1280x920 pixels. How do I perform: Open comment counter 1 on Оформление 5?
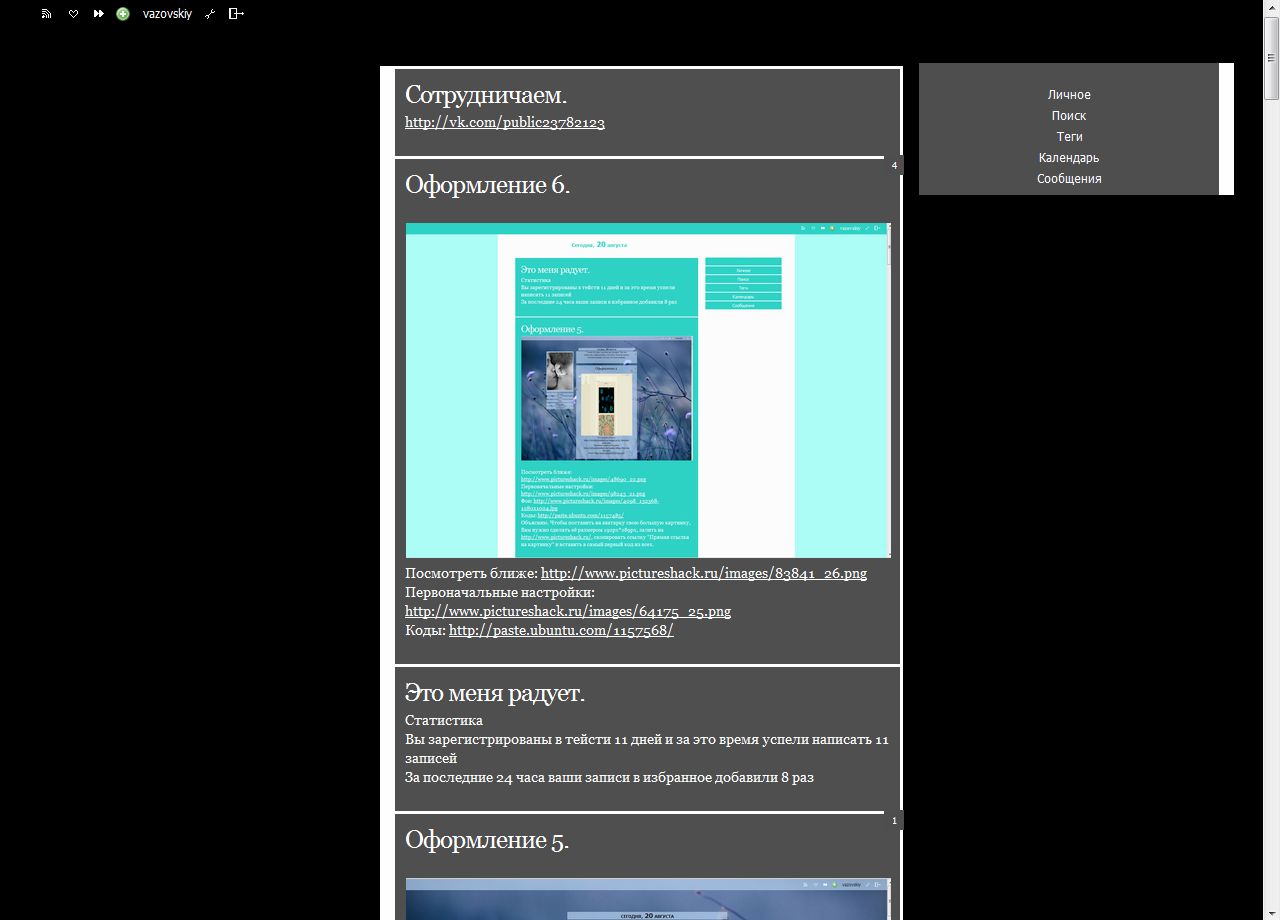pyautogui.click(x=894, y=820)
